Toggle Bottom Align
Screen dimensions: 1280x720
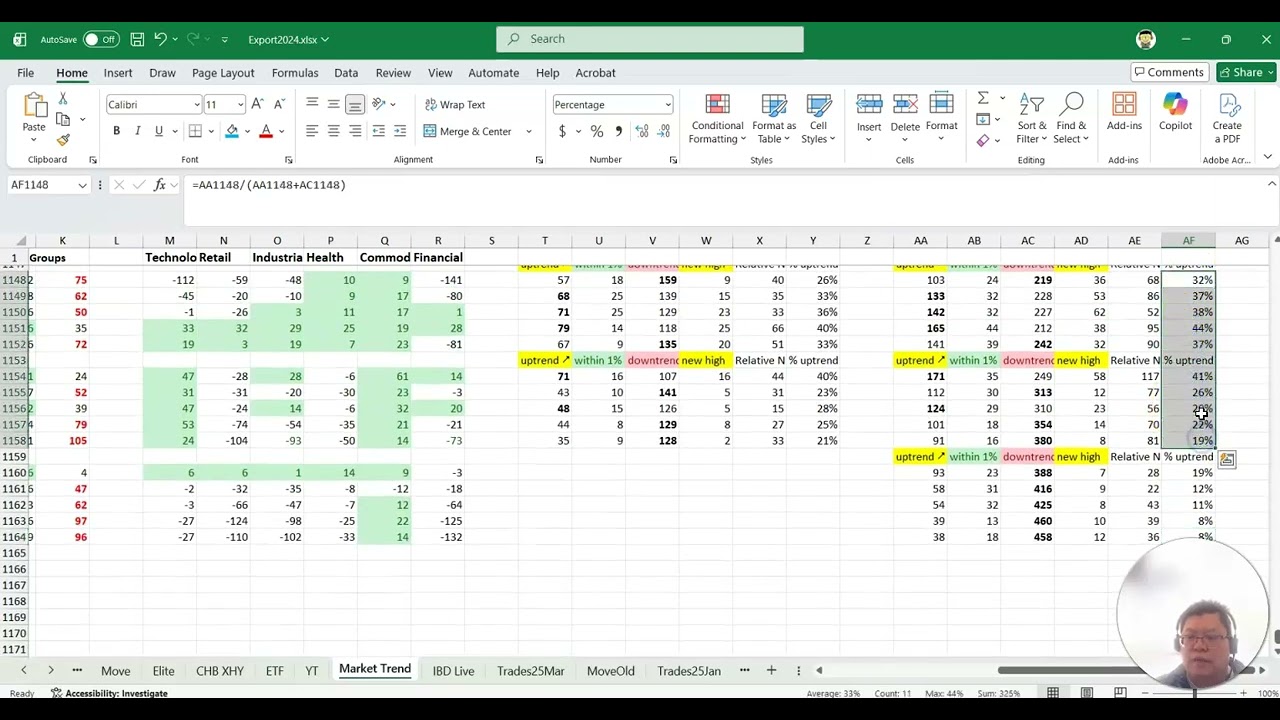click(x=354, y=104)
